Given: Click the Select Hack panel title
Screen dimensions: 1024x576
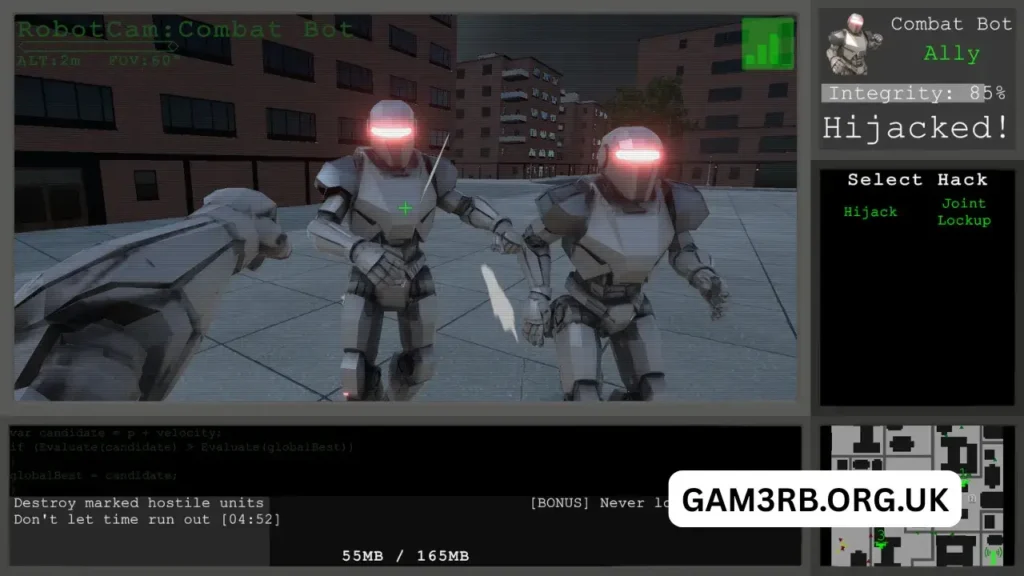Looking at the screenshot, I should 916,180.
